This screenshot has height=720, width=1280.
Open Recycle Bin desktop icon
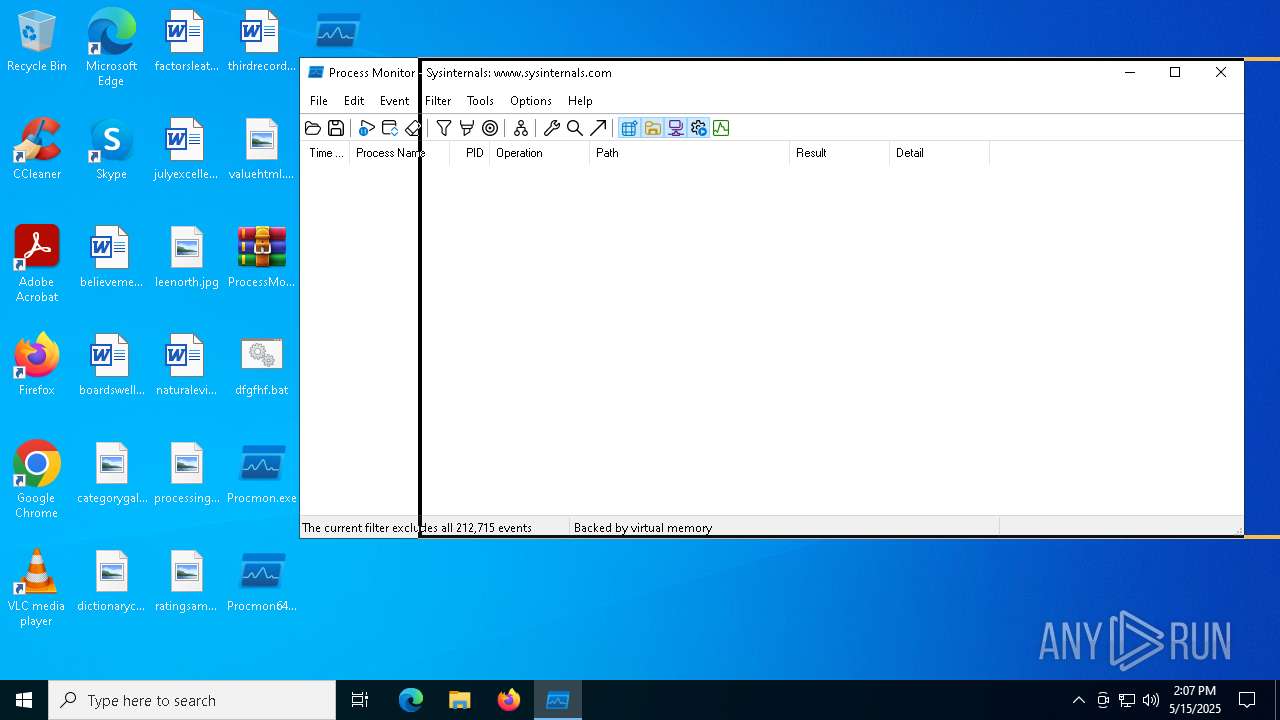click(x=37, y=42)
